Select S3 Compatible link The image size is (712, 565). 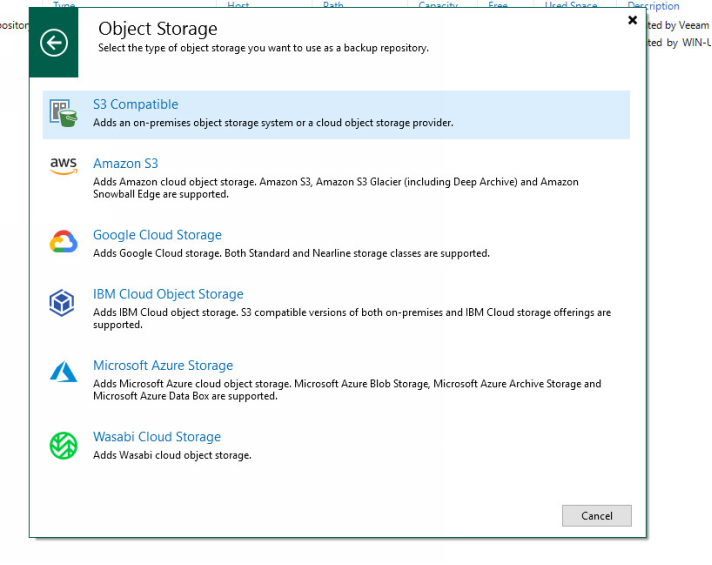[135, 104]
